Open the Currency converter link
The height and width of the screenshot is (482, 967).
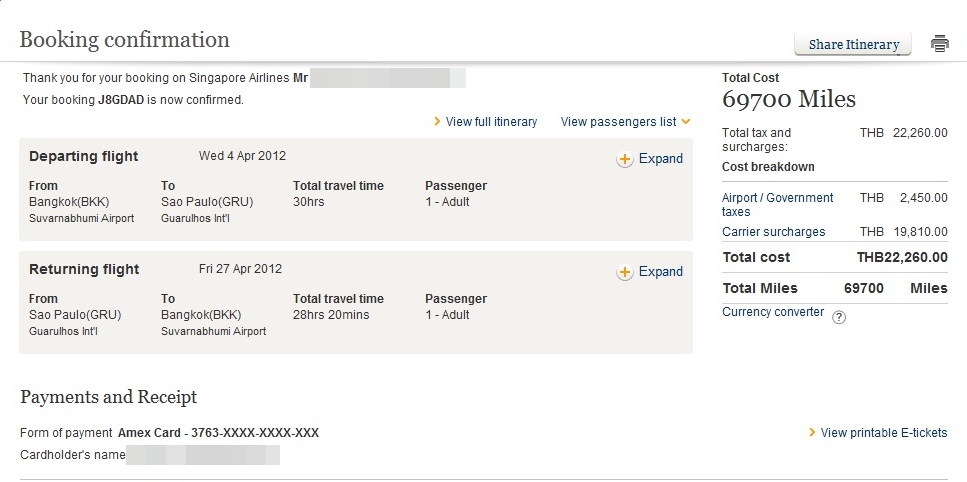pos(773,312)
